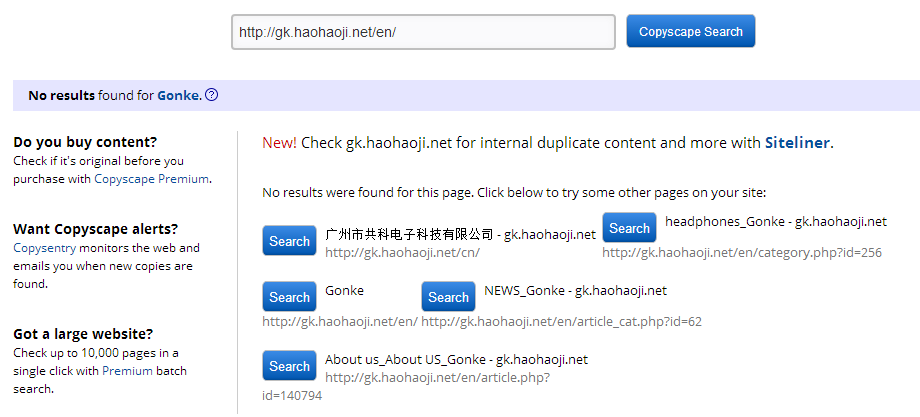Follow the Copyscape Premium link
This screenshot has height=417, width=920.
coord(151,179)
